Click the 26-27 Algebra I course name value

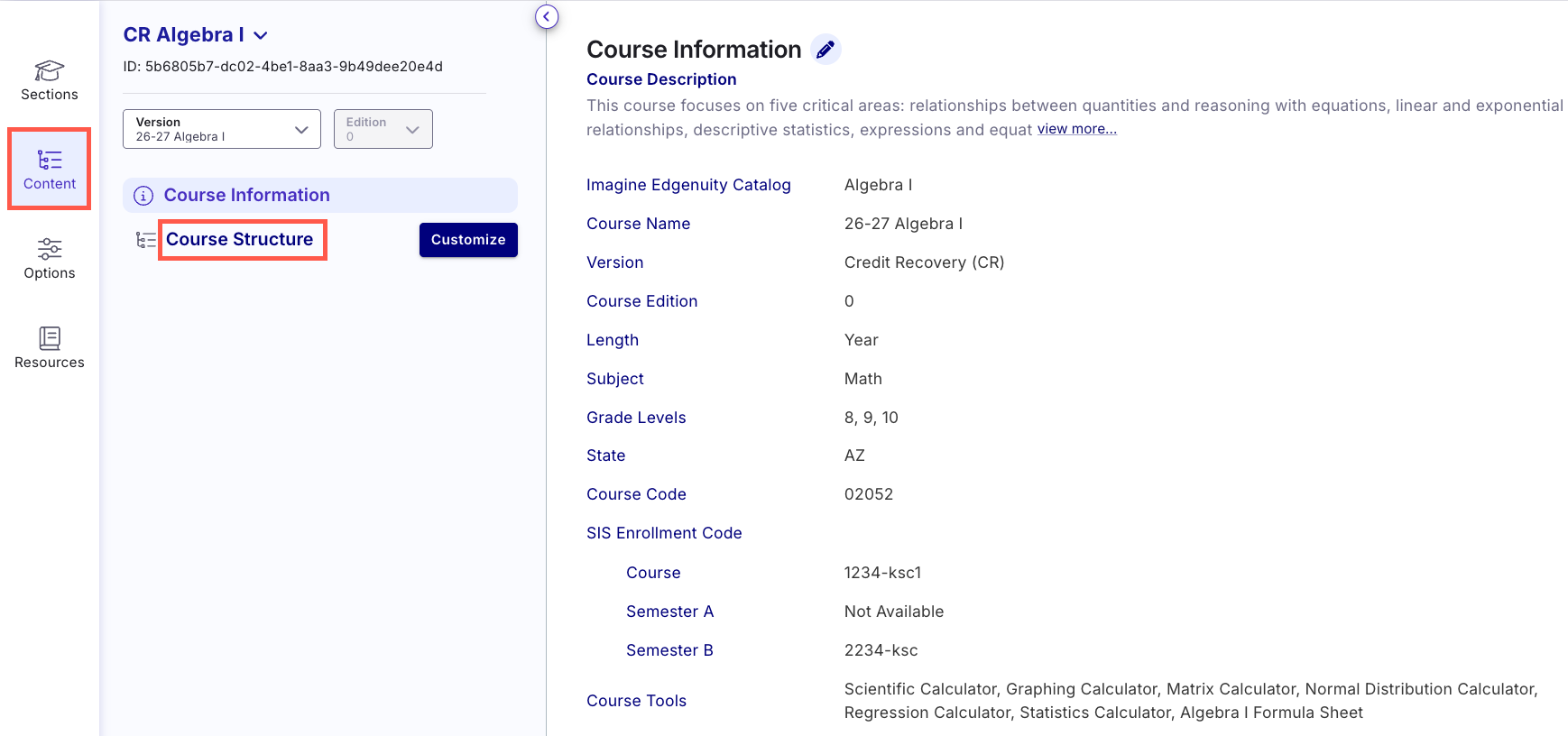903,224
